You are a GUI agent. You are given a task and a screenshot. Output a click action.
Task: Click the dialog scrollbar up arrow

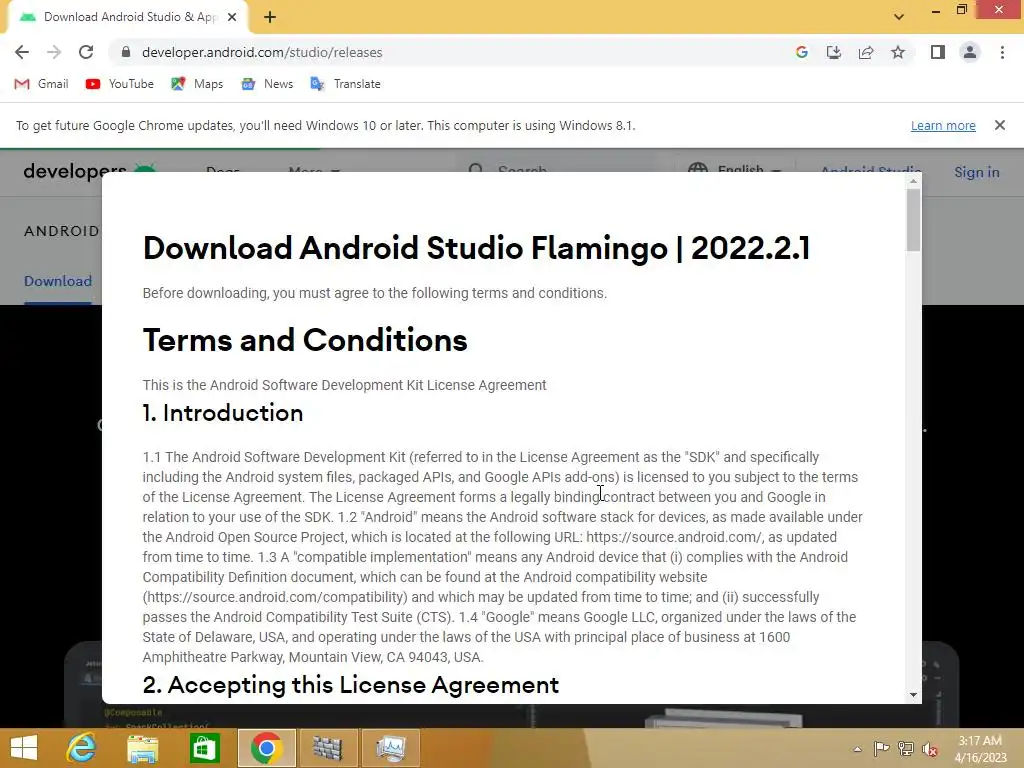914,181
